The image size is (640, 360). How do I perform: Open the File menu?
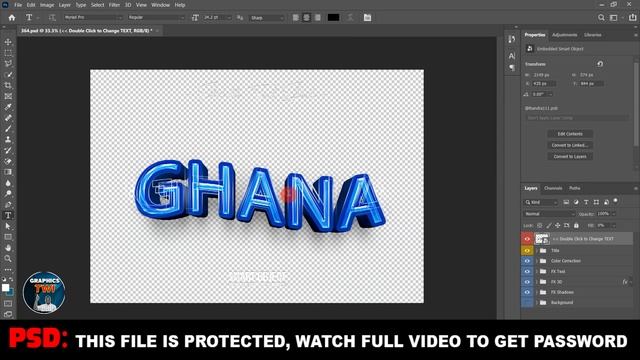tap(18, 5)
